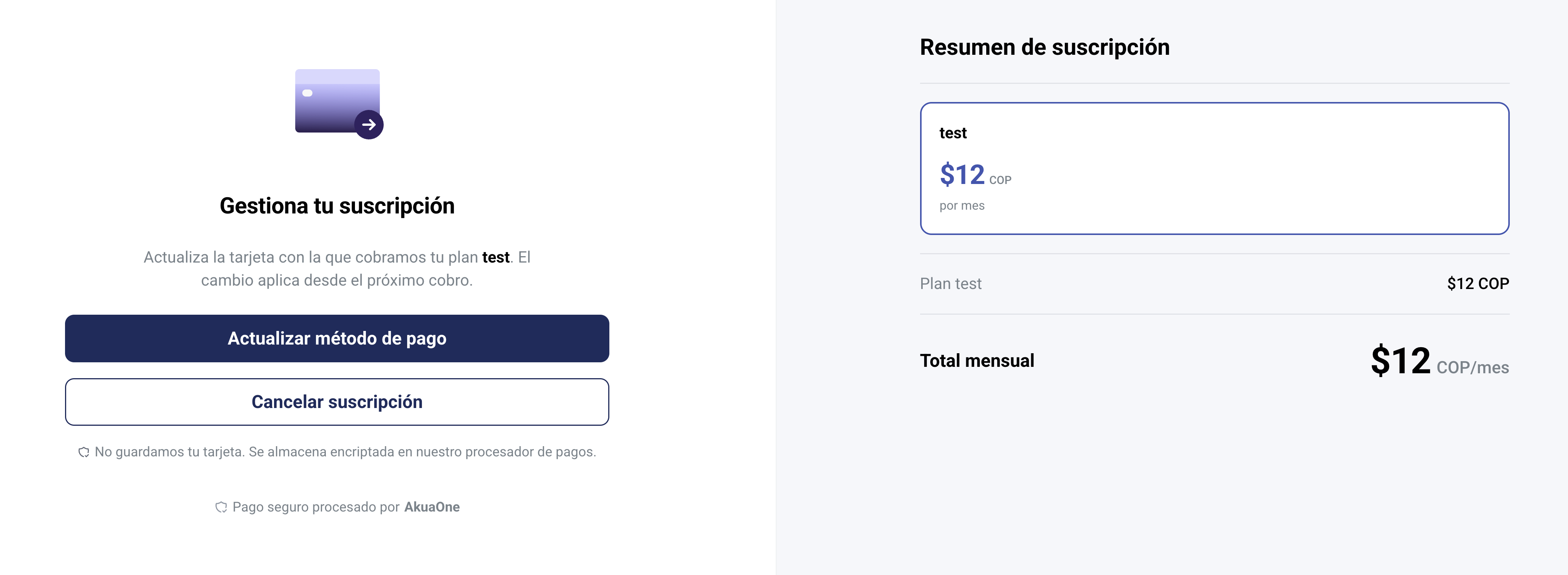Click the bold 'test' plan name in description

click(x=496, y=257)
